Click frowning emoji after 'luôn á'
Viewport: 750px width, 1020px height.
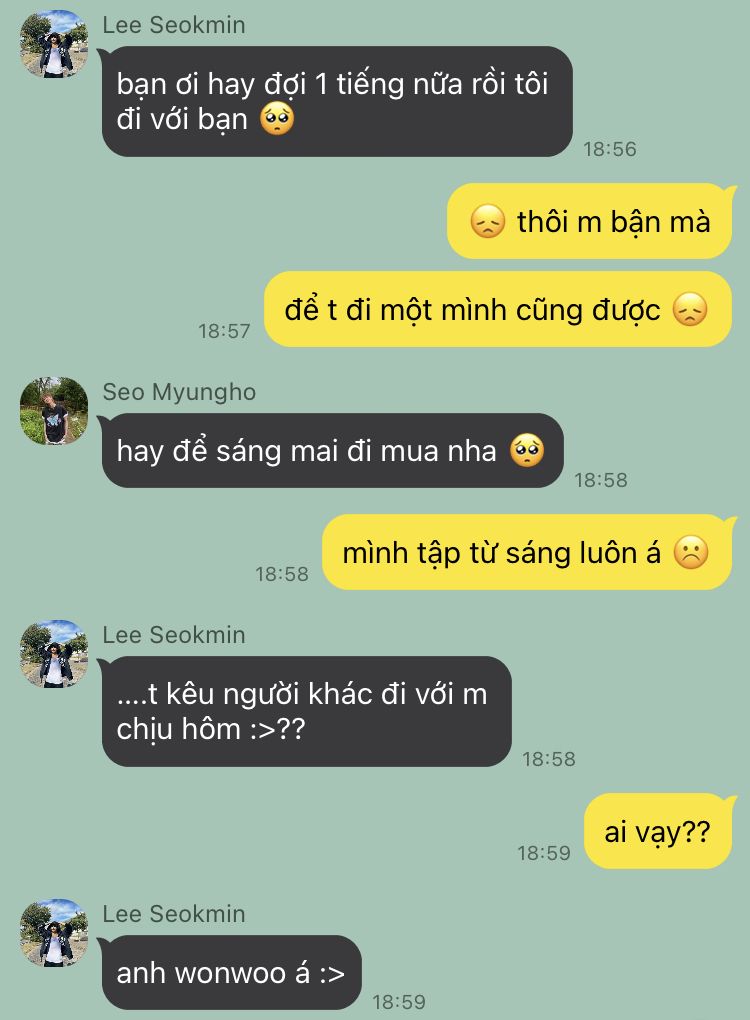coord(691,552)
